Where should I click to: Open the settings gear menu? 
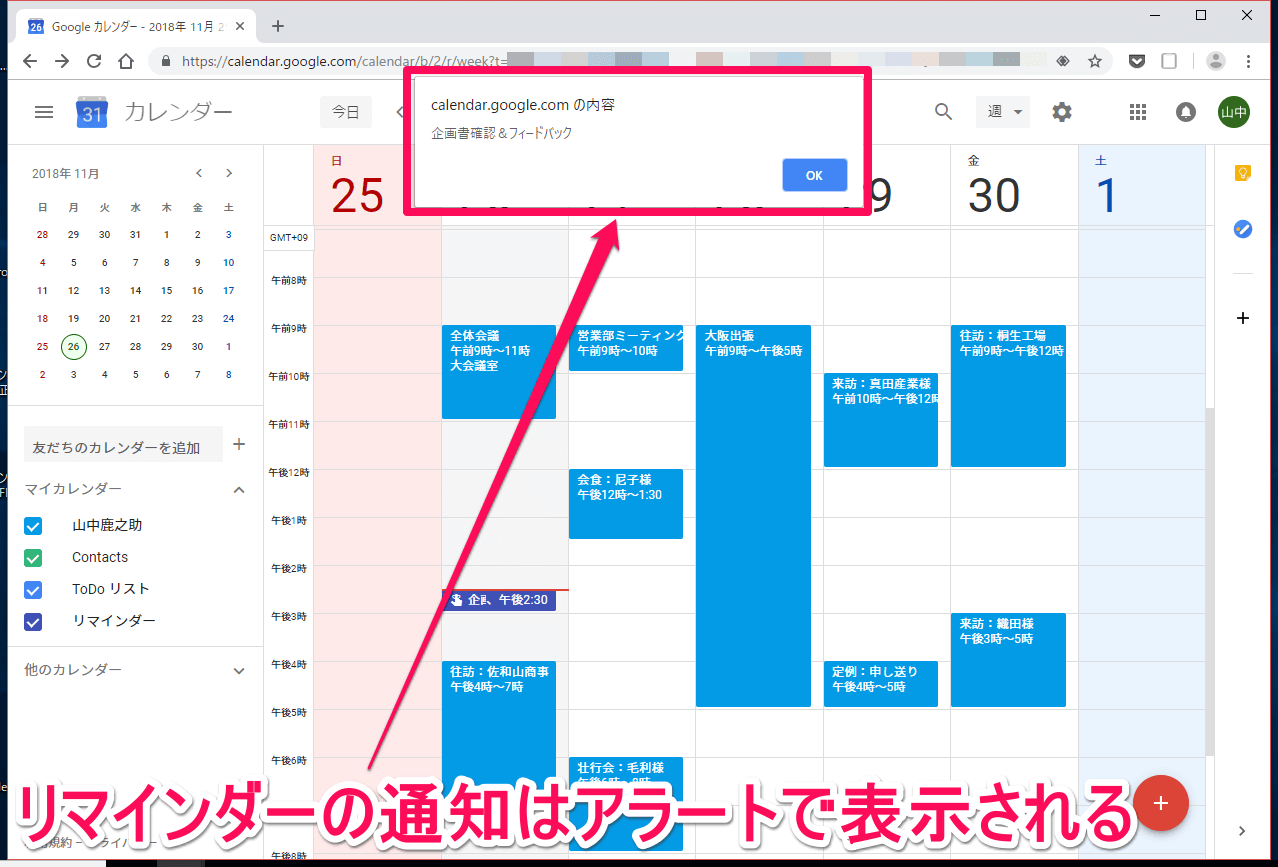point(1062,112)
